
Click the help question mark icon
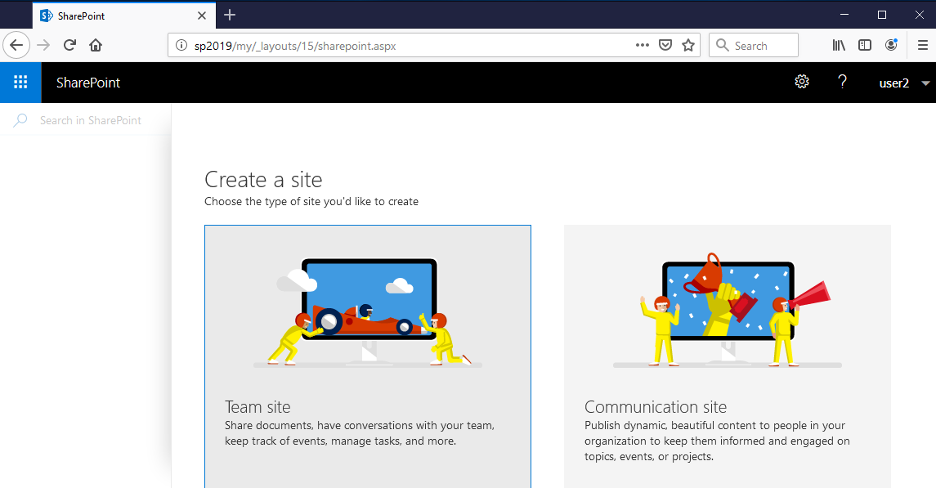tap(843, 82)
